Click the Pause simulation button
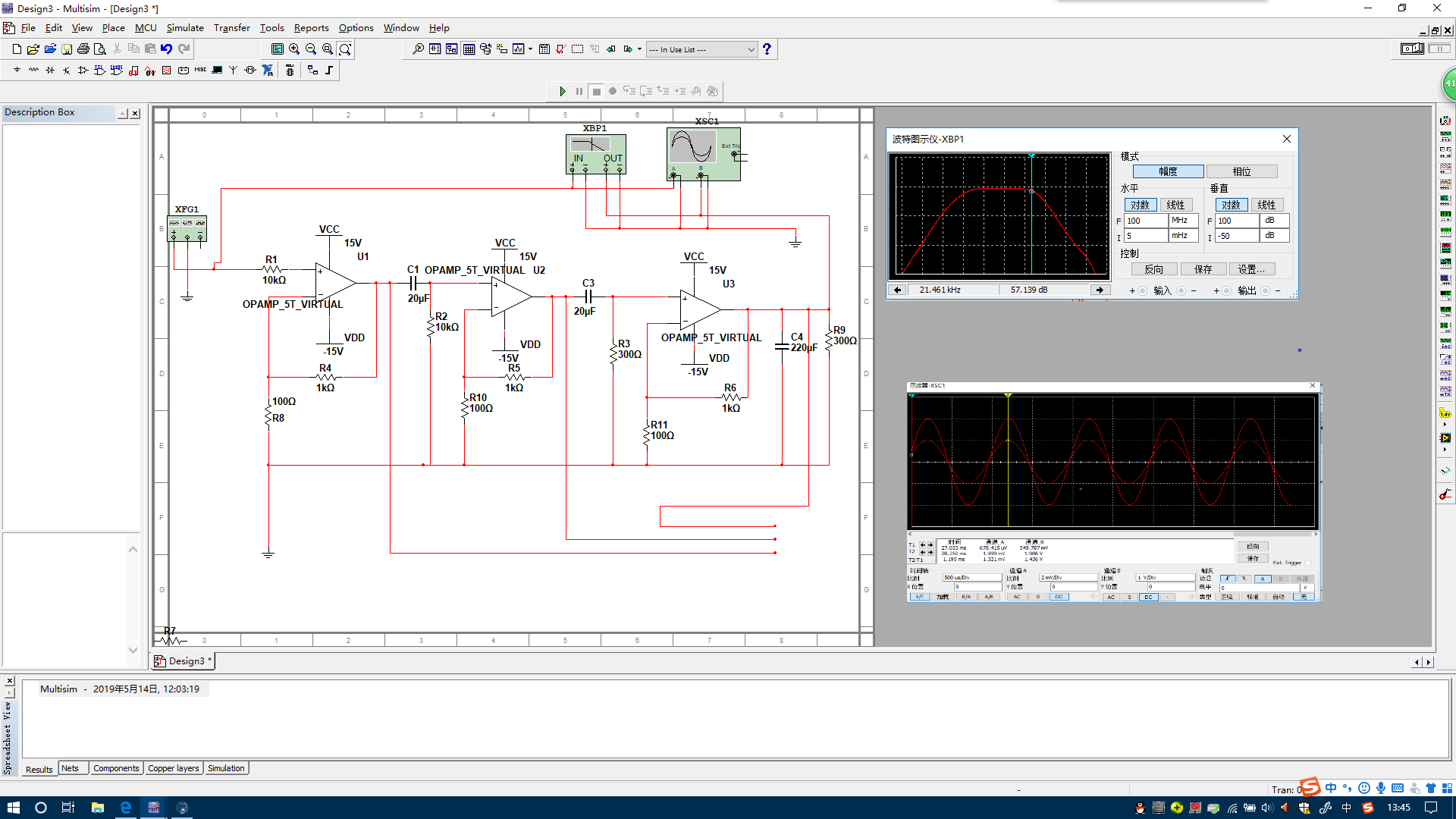 point(579,91)
